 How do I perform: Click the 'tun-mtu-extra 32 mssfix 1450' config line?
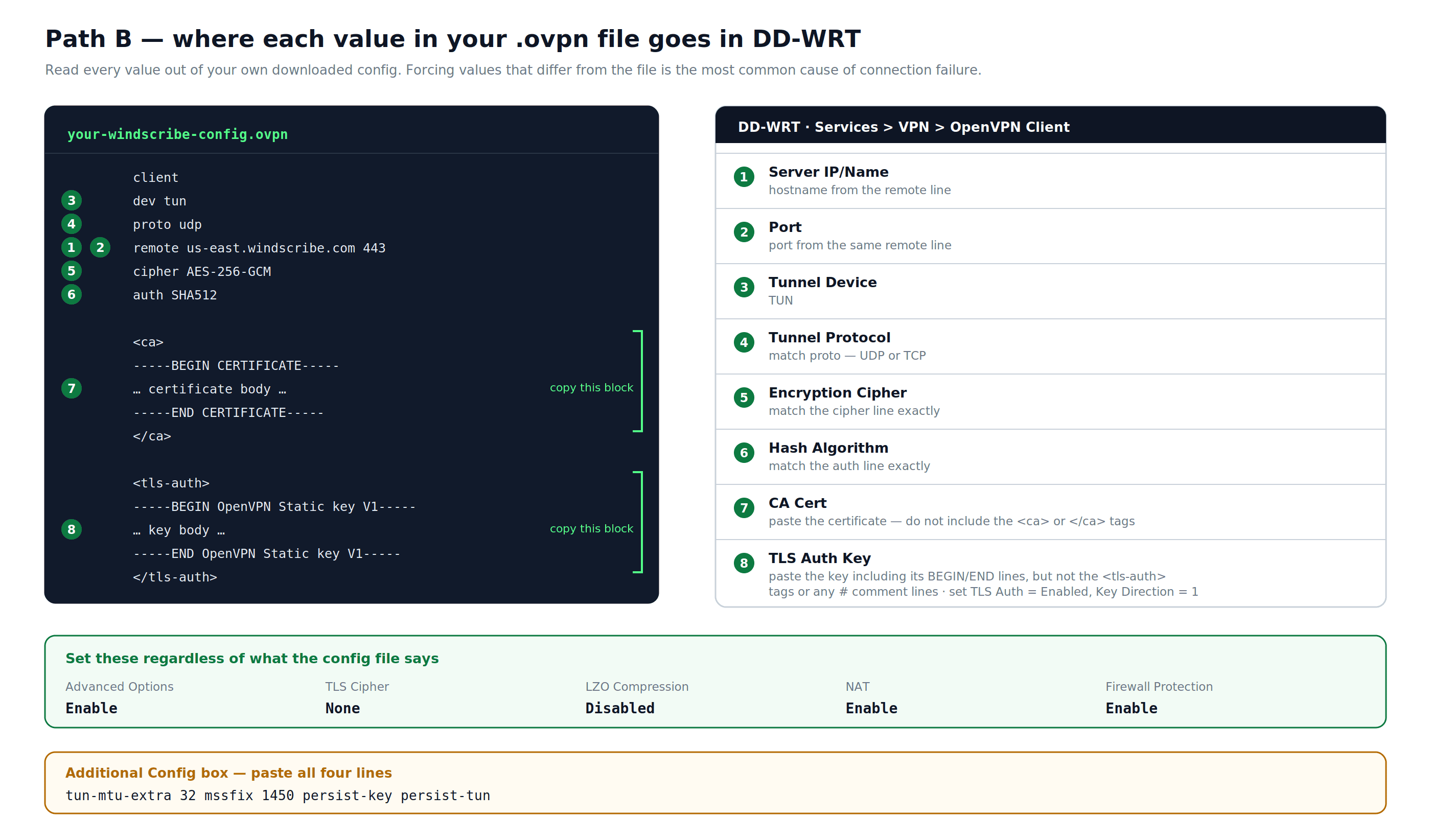[x=278, y=796]
